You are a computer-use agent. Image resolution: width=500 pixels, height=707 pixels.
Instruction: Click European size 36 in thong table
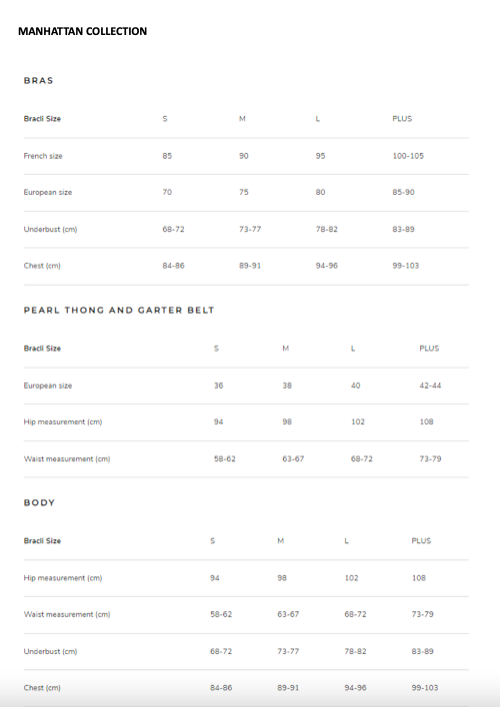(x=219, y=386)
